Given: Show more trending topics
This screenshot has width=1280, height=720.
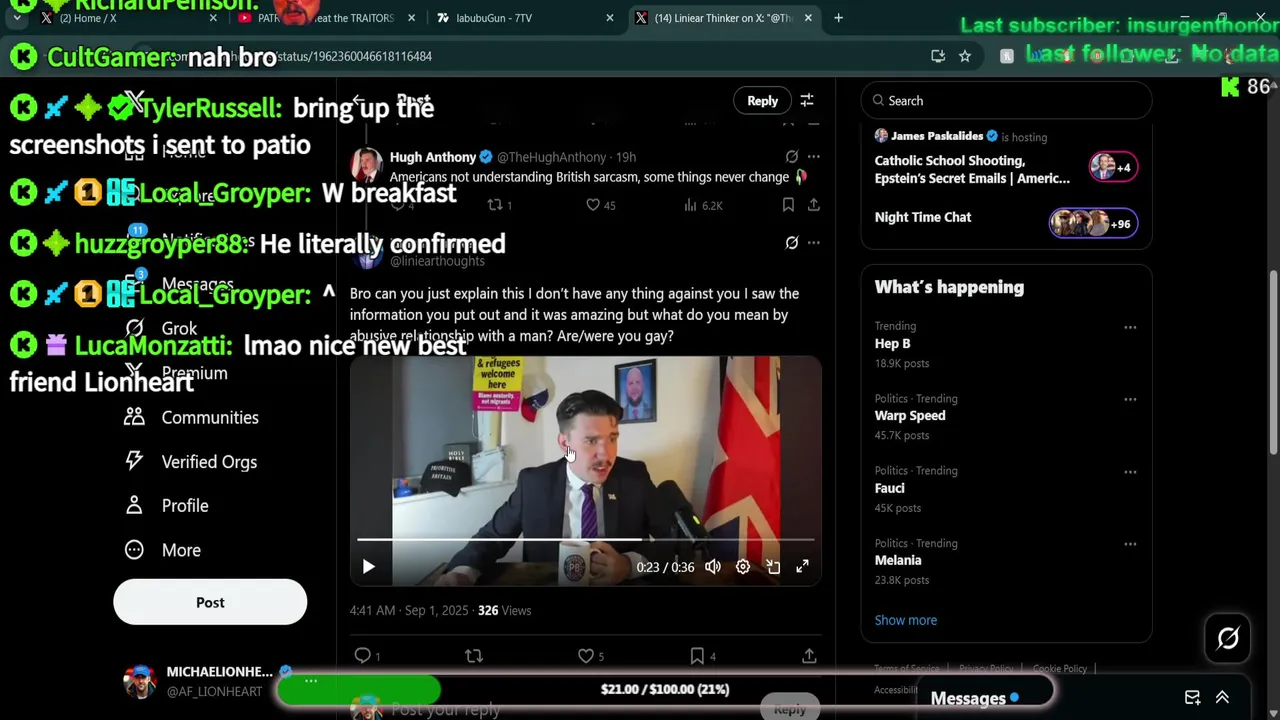Looking at the screenshot, I should point(906,620).
